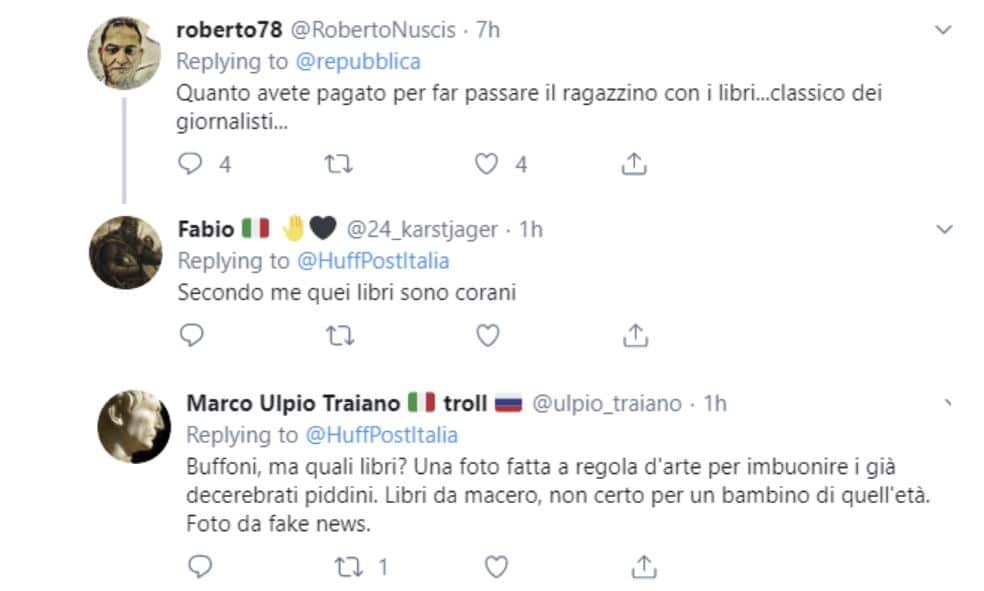Retweet Marco Ulpio Traiano's tweet
Image resolution: width=984 pixels, height=591 pixels.
point(347,567)
